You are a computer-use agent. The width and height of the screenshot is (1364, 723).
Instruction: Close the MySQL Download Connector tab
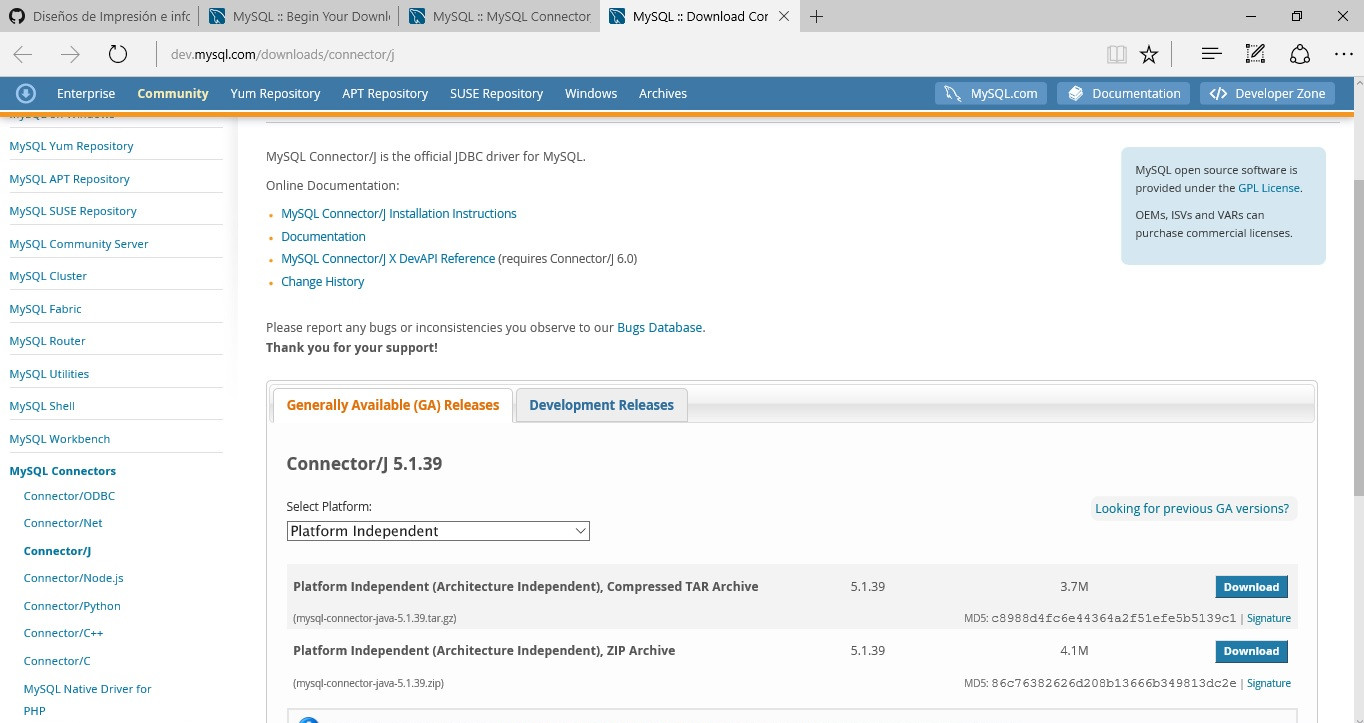point(784,16)
